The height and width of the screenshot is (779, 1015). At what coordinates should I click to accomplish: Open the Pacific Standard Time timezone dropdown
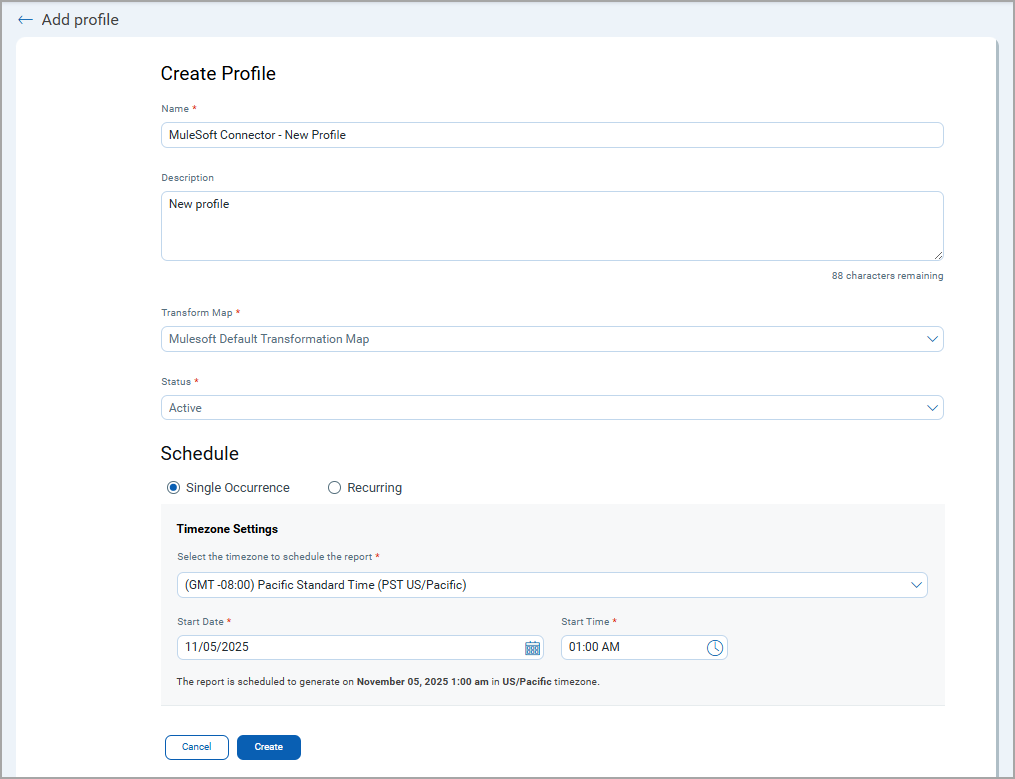pyautogui.click(x=550, y=585)
